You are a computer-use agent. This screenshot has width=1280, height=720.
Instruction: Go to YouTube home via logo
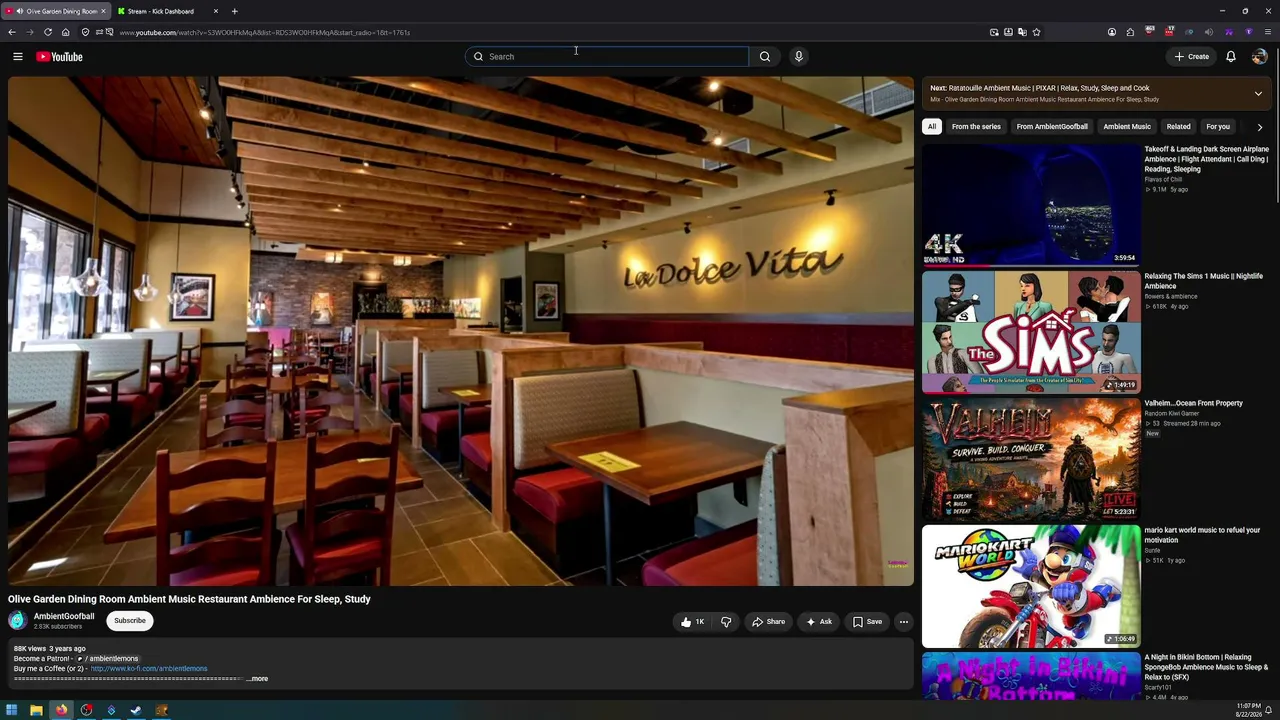coord(59,57)
